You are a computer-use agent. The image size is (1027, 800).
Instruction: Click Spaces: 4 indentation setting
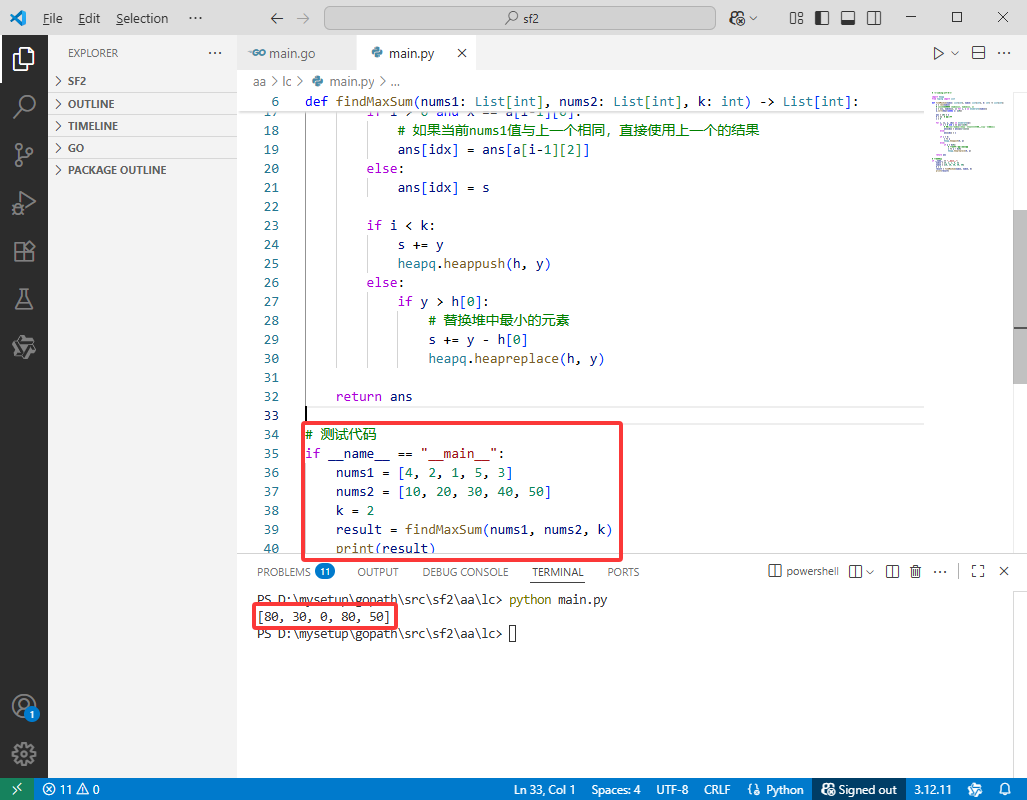(x=616, y=790)
